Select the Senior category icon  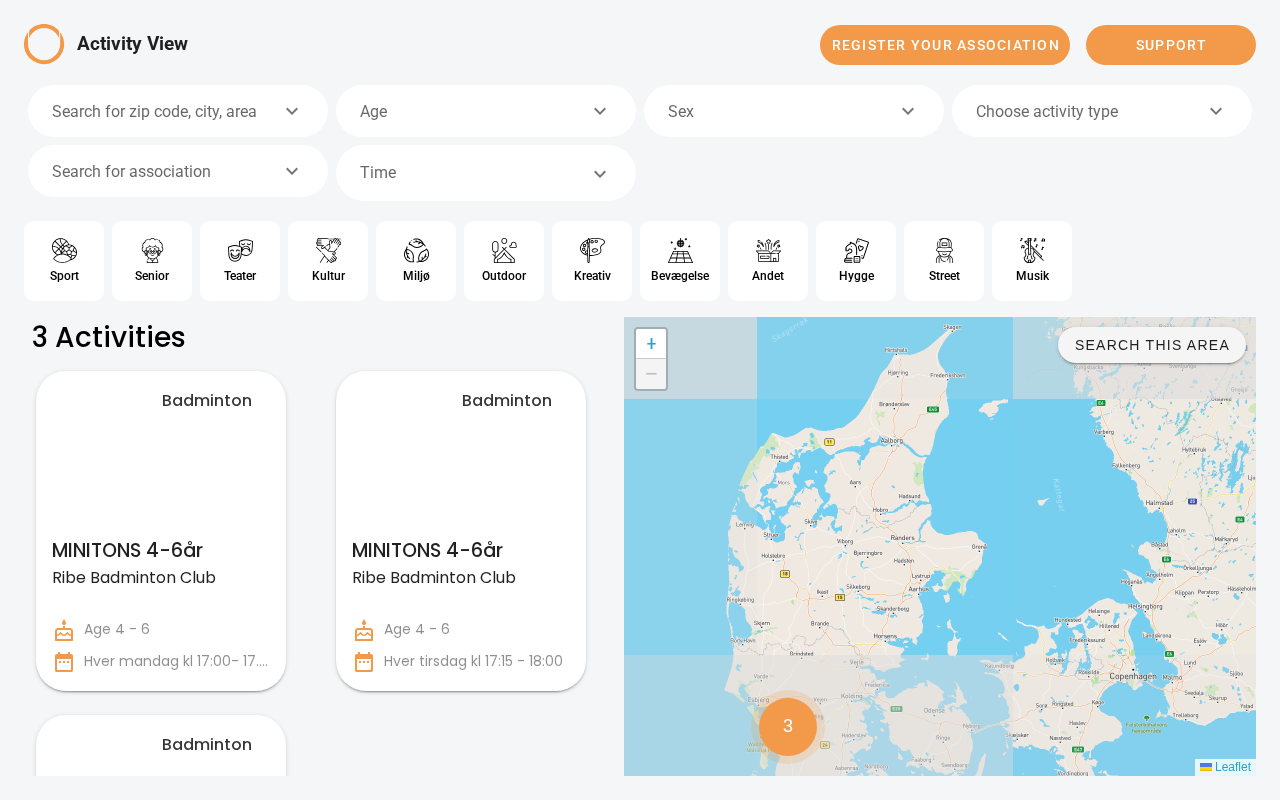(x=152, y=251)
